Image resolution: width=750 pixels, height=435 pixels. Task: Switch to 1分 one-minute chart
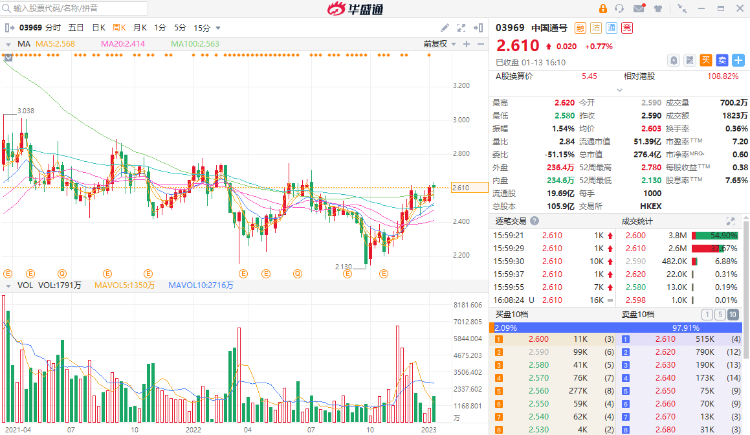tap(160, 28)
